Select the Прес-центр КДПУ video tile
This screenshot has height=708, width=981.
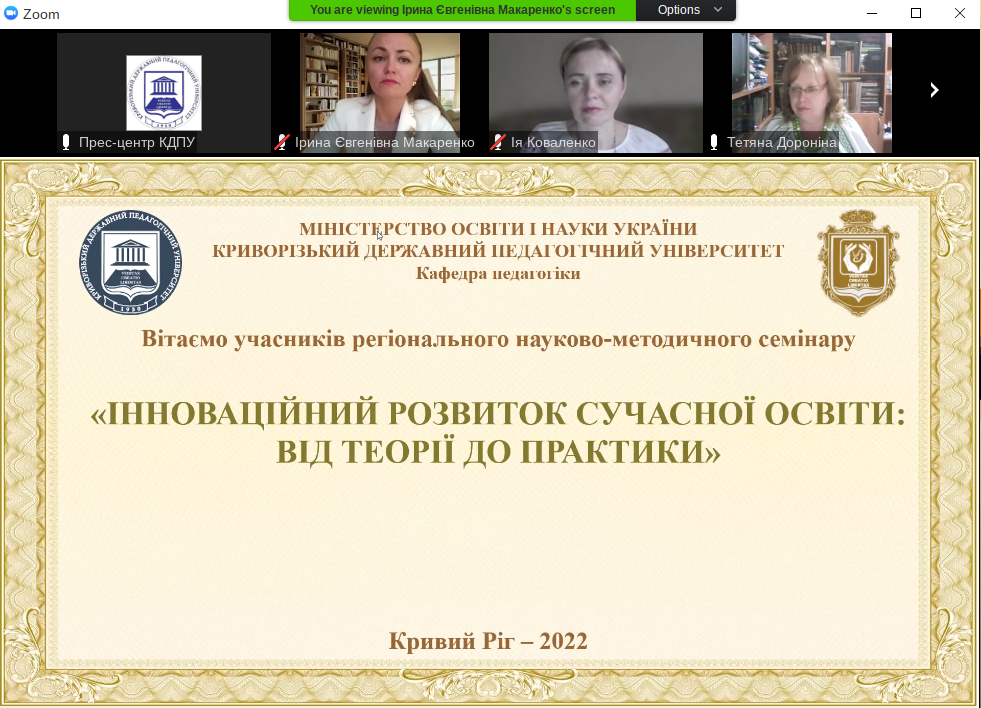[164, 90]
